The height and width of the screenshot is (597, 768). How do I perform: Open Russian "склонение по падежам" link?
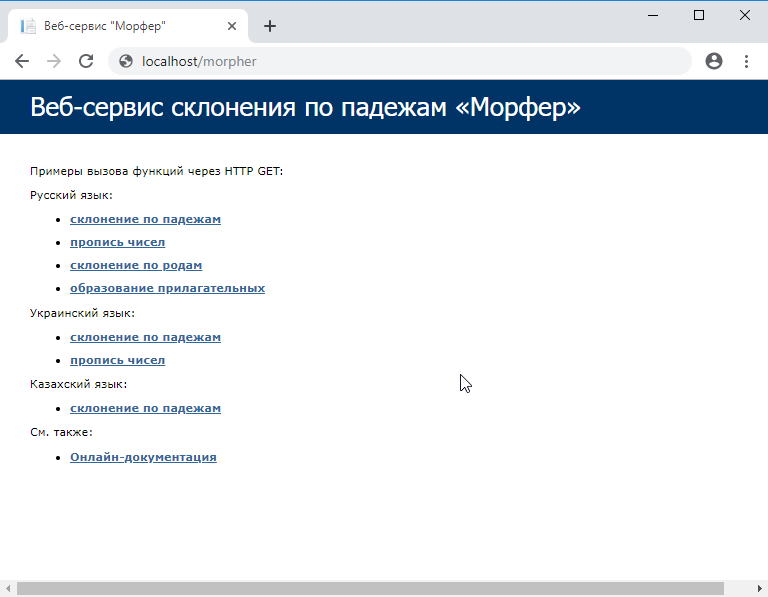point(145,219)
